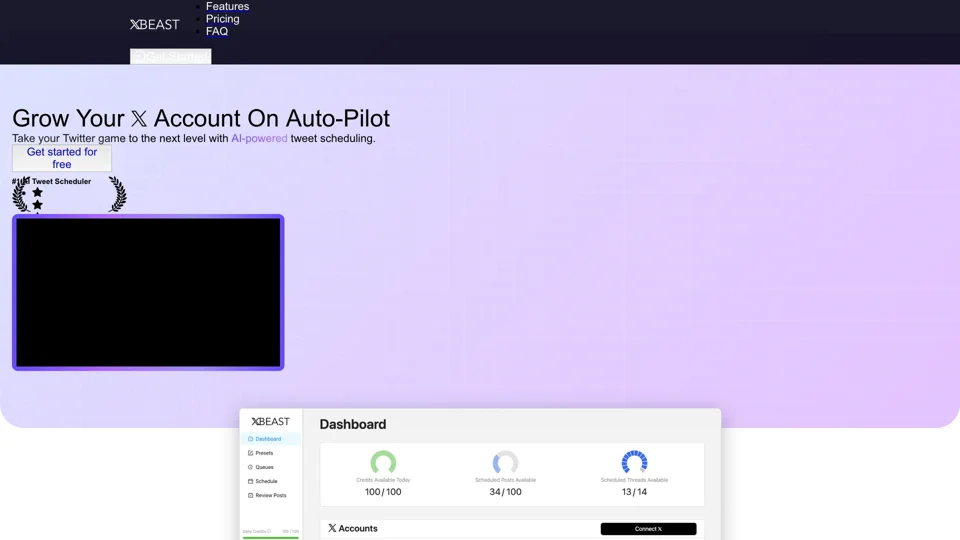Click the left laurel wreath badge icon
Image resolution: width=960 pixels, height=540 pixels.
(x=20, y=195)
